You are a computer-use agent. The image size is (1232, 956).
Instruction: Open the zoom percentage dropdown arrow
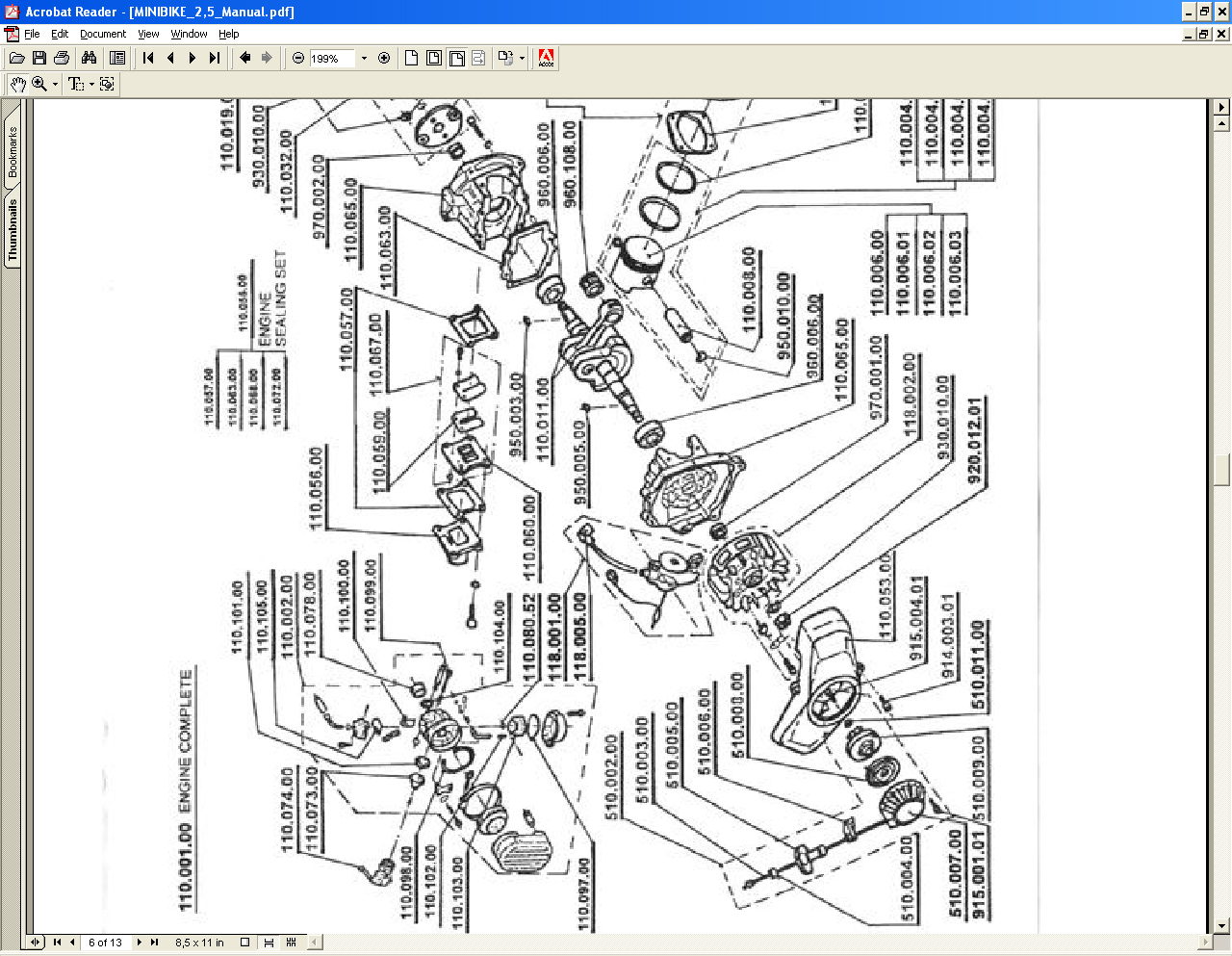(x=364, y=58)
